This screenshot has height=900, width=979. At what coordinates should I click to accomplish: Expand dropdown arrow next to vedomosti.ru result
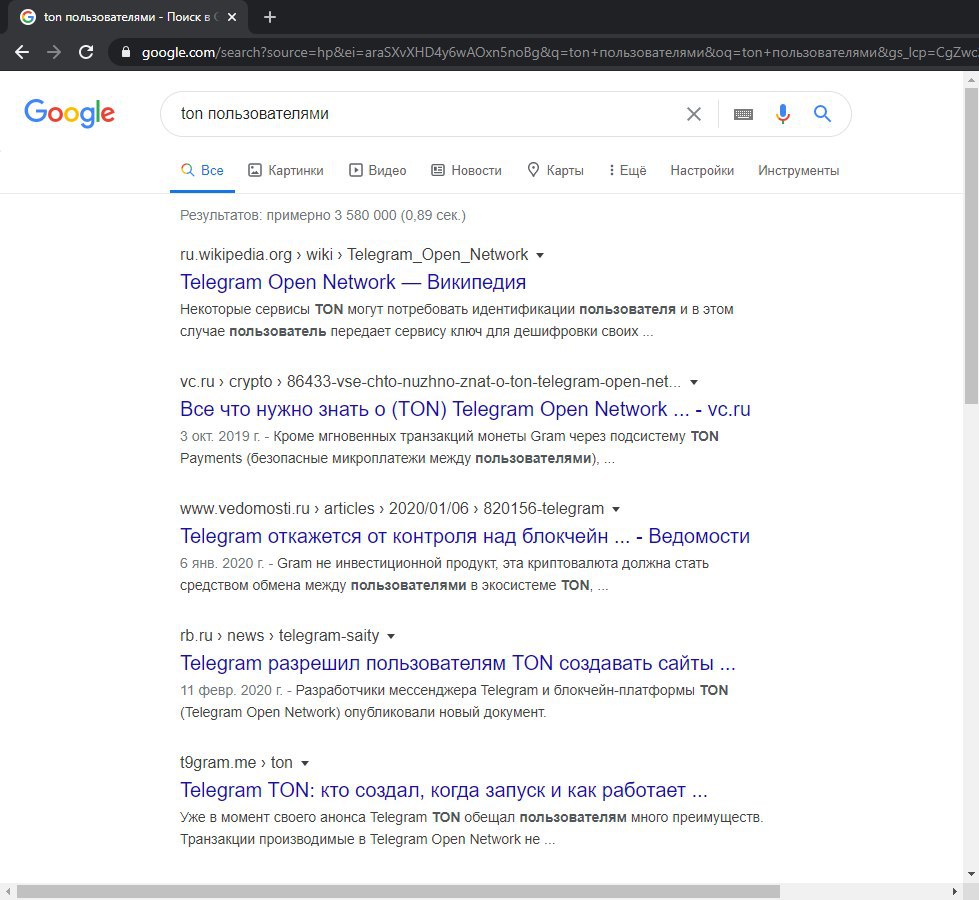[x=616, y=510]
